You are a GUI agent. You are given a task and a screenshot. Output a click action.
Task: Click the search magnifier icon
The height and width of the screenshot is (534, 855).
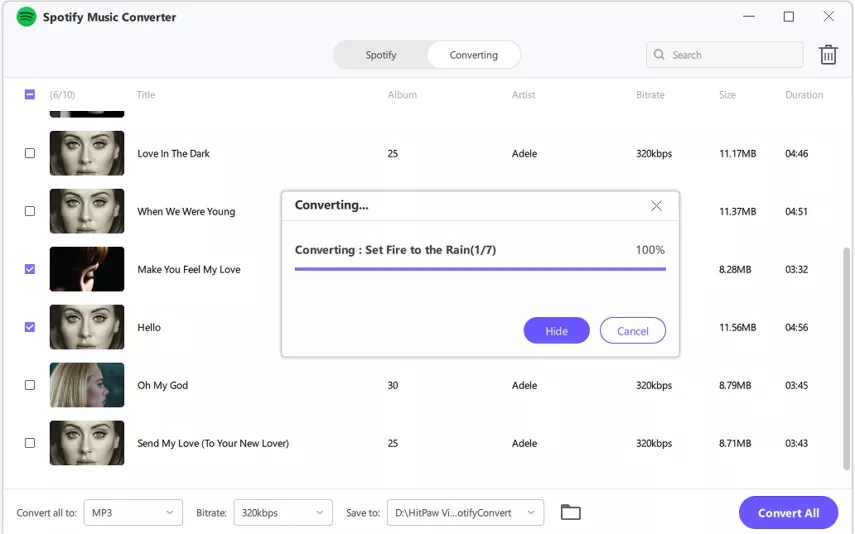[x=660, y=55]
